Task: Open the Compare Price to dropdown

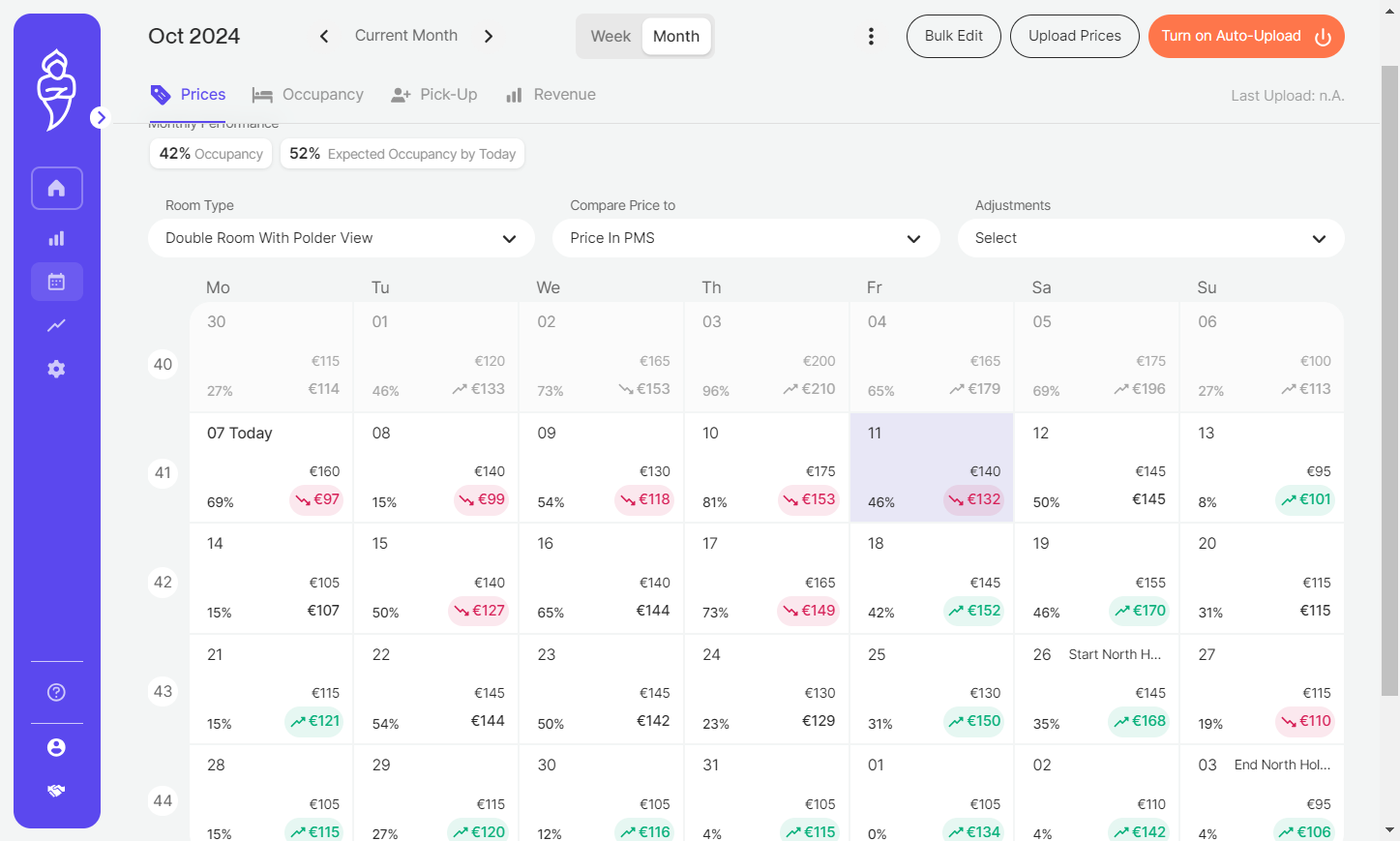Action: (x=746, y=238)
